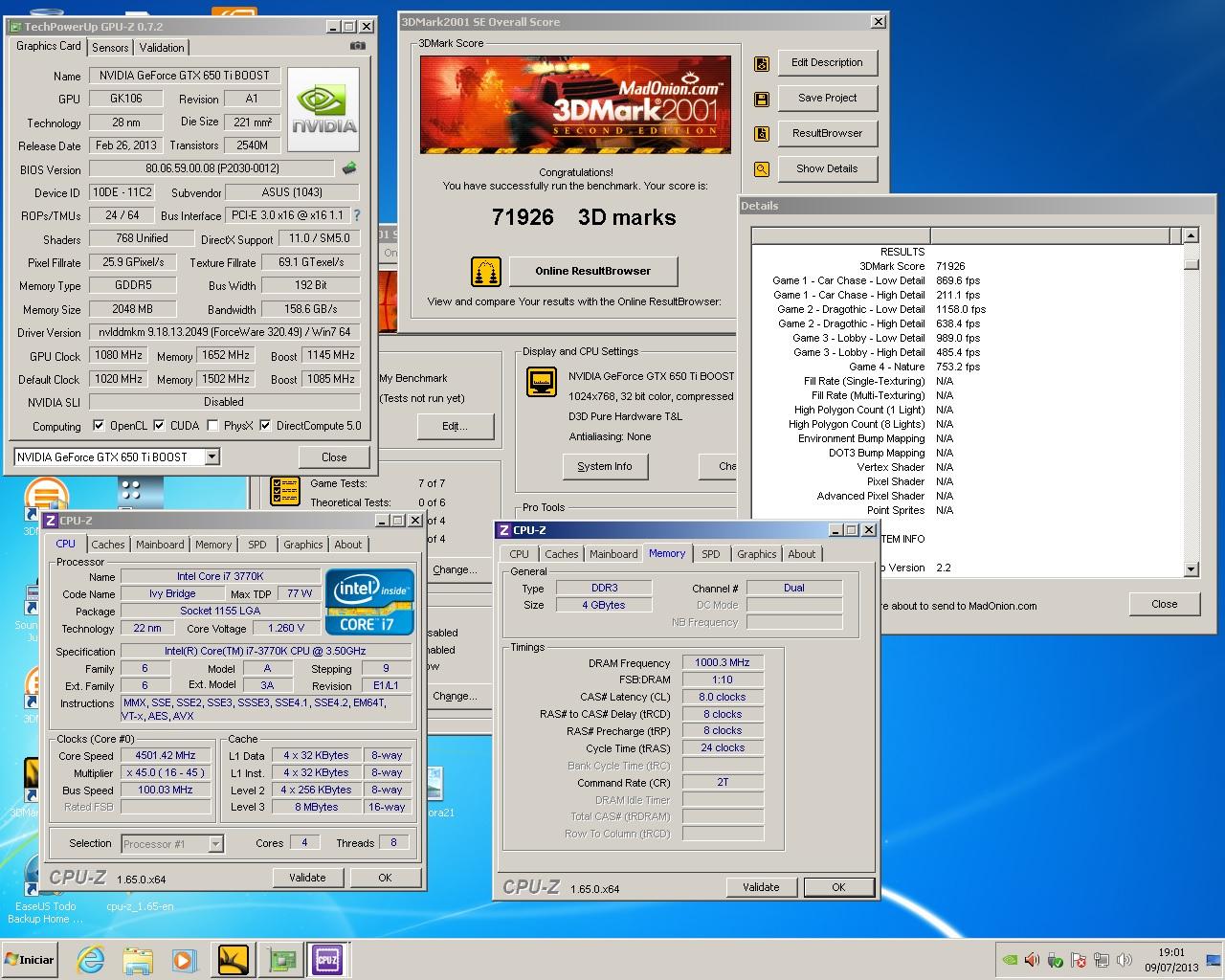Click magnifier icon beside Show Details
The height and width of the screenshot is (980, 1225).
pos(762,169)
